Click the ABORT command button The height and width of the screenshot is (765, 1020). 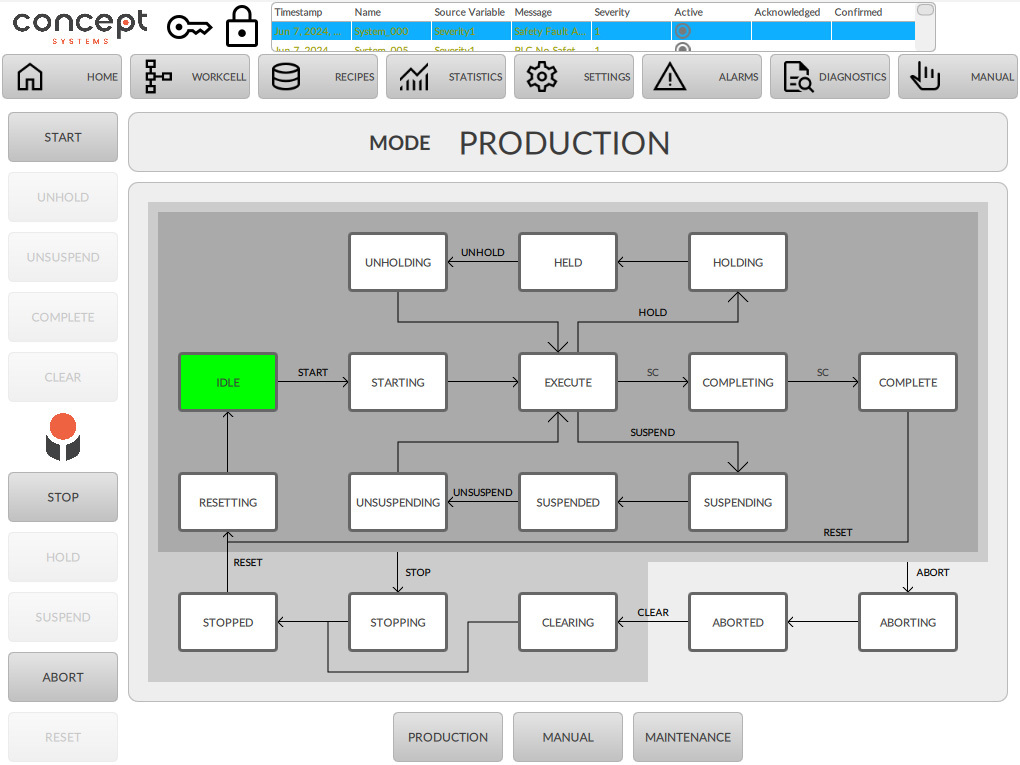coord(63,677)
